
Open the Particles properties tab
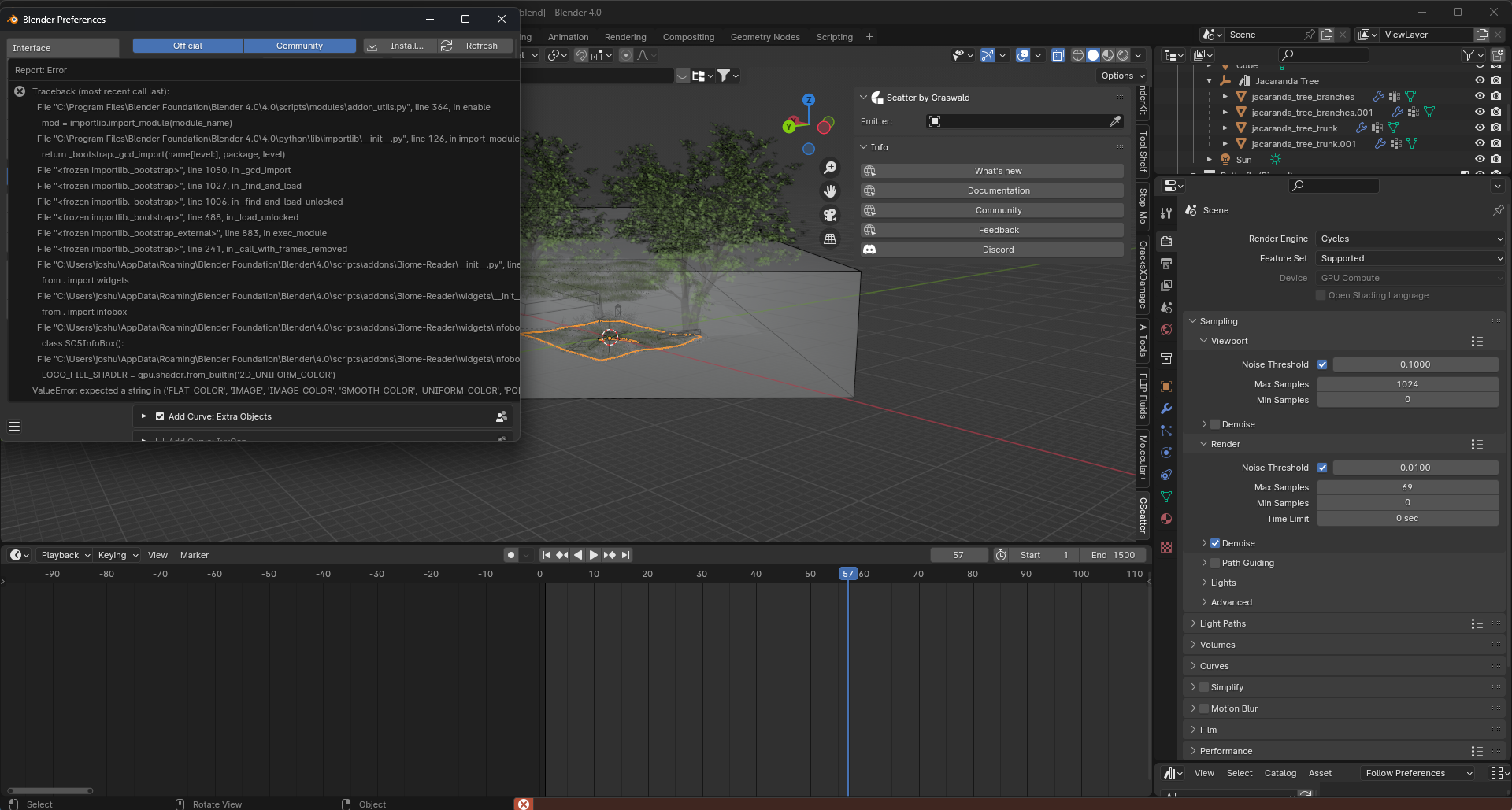coord(1166,431)
